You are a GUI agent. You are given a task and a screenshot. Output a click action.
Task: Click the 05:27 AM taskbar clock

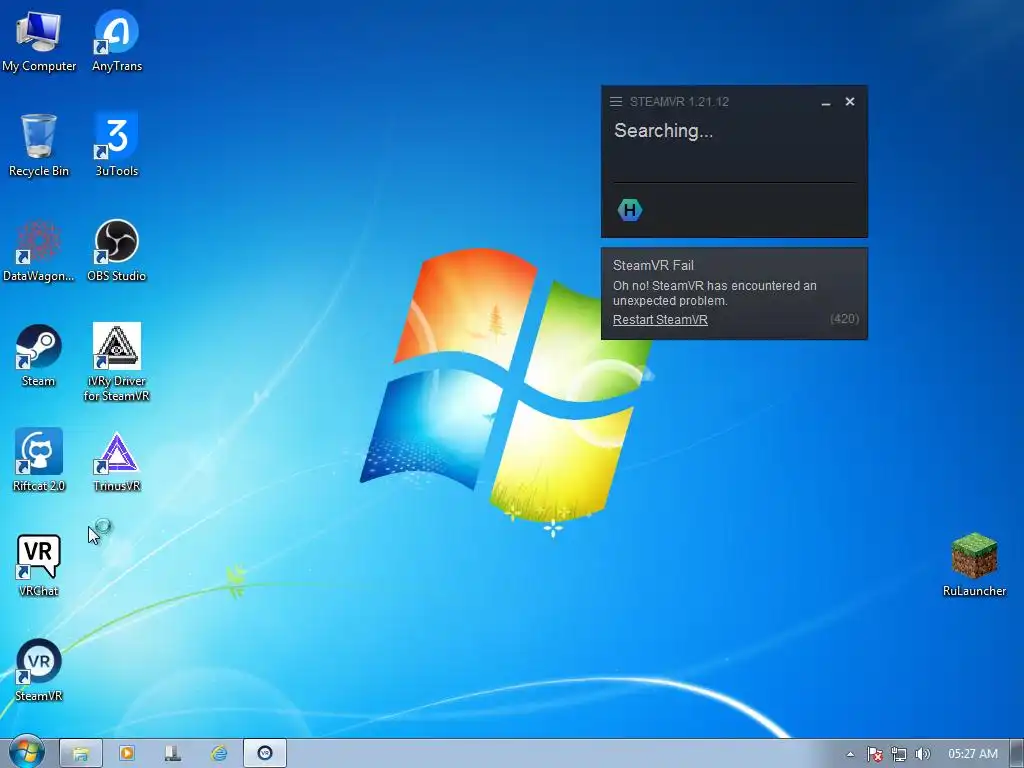click(x=972, y=754)
